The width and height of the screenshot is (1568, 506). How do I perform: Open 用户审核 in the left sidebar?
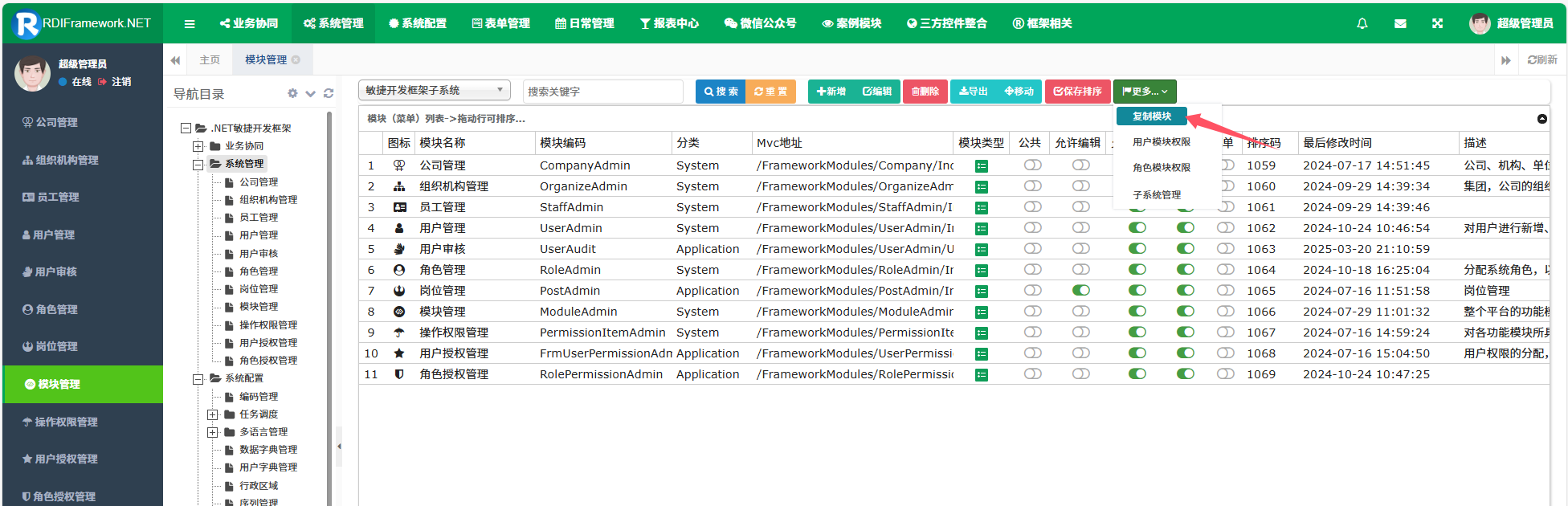(x=51, y=272)
